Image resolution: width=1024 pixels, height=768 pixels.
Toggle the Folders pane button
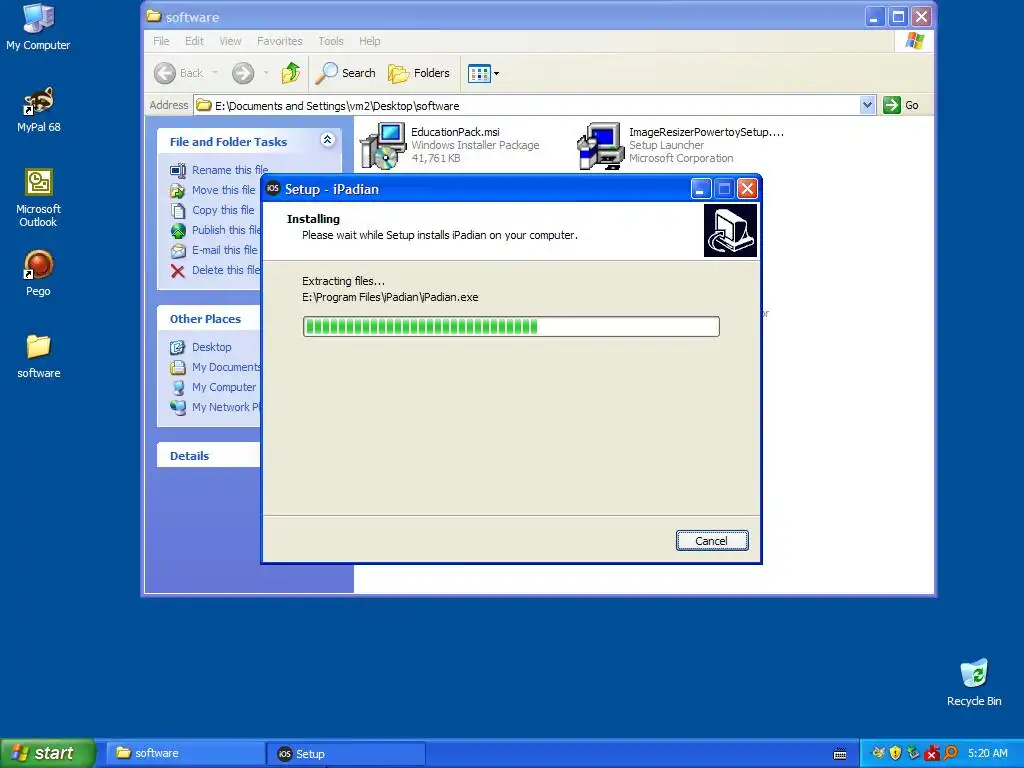[x=419, y=73]
